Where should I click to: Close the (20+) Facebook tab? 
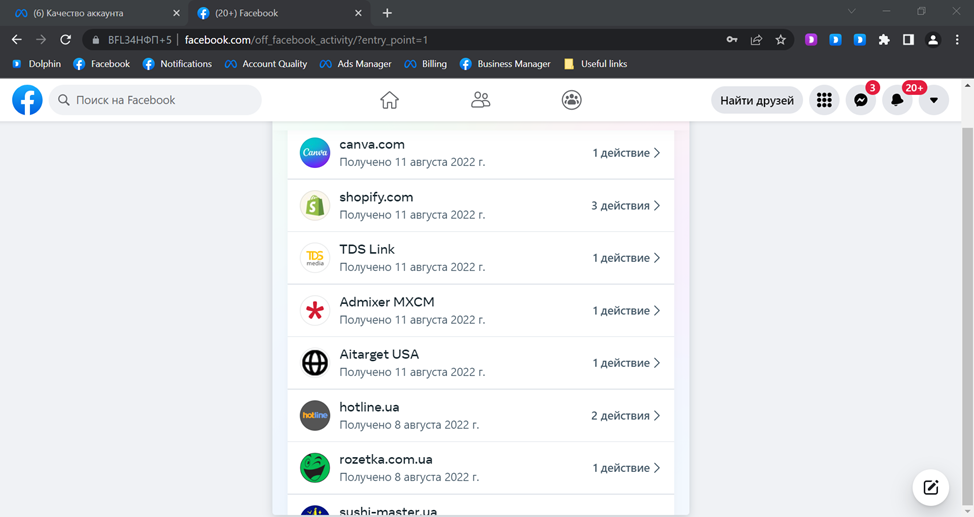click(358, 13)
